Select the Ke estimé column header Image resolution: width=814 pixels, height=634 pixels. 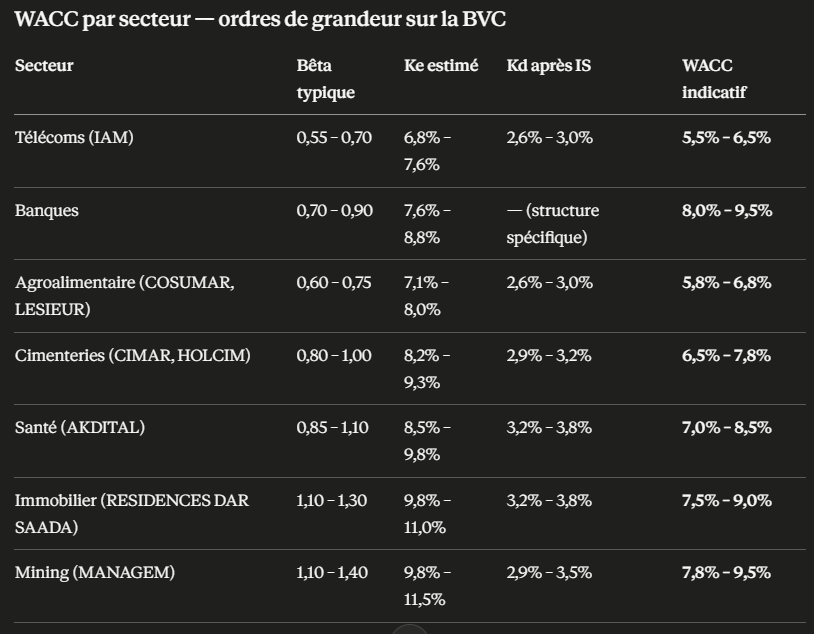coord(441,66)
